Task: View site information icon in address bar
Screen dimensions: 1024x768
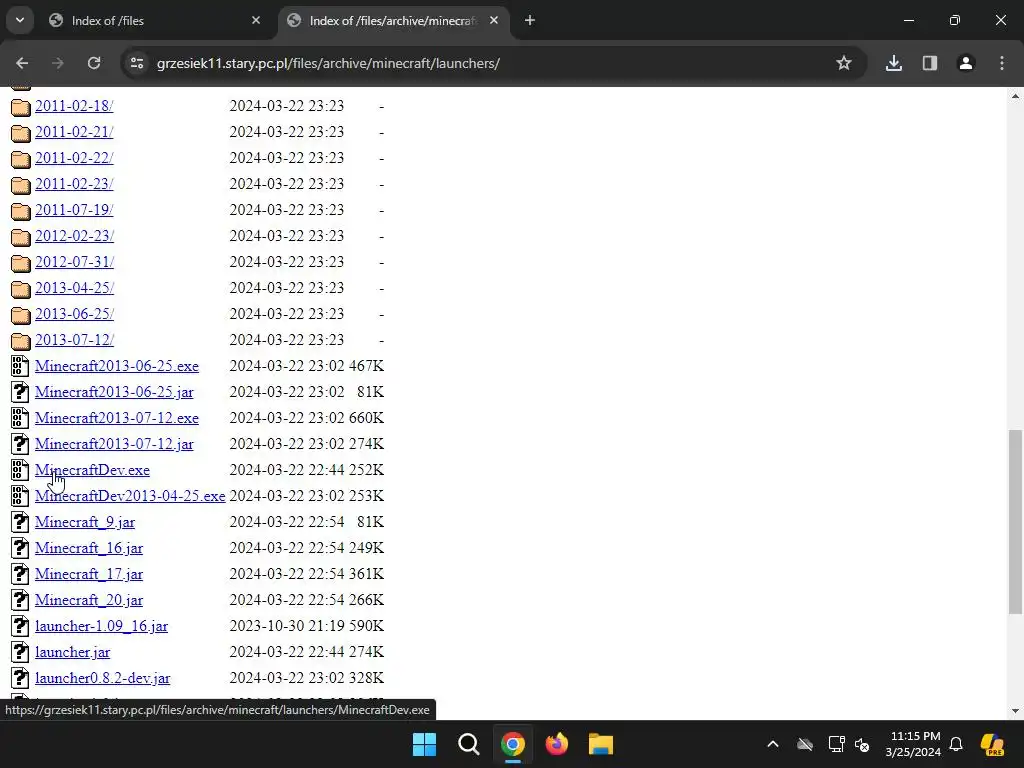Action: pyautogui.click(x=136, y=63)
